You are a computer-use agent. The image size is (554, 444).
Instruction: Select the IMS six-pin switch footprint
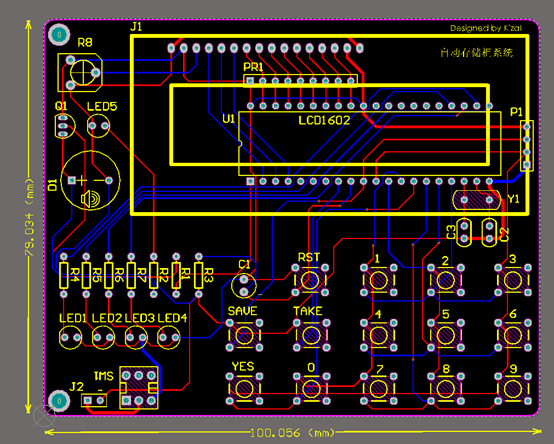point(139,388)
